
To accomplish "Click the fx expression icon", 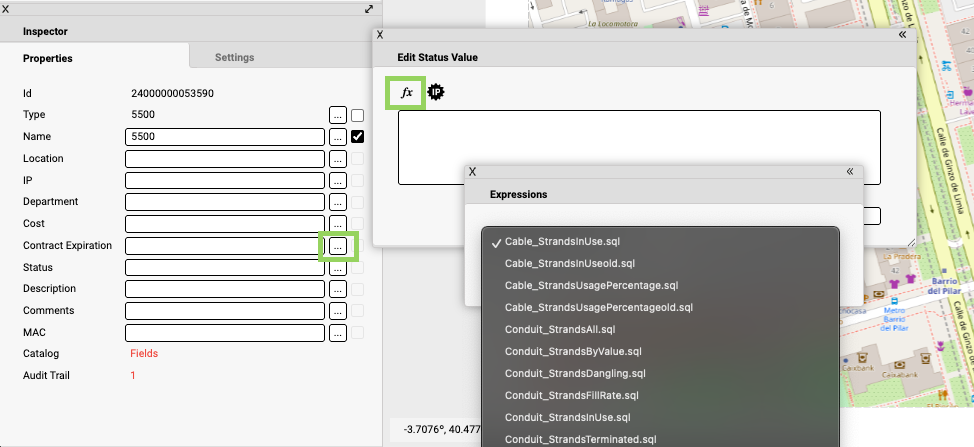I will [x=406, y=92].
